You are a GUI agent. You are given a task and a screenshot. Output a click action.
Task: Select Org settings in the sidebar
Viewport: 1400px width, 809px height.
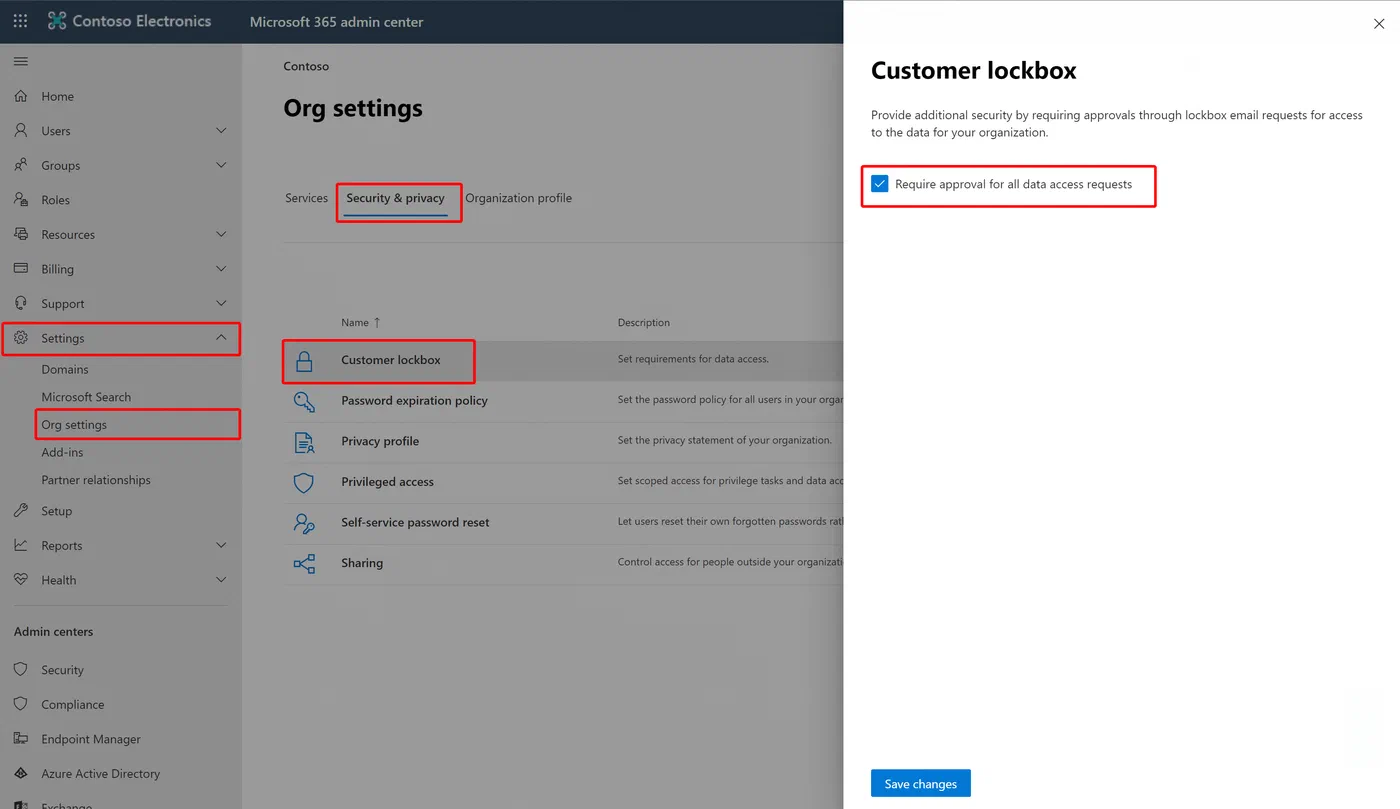[x=74, y=425]
